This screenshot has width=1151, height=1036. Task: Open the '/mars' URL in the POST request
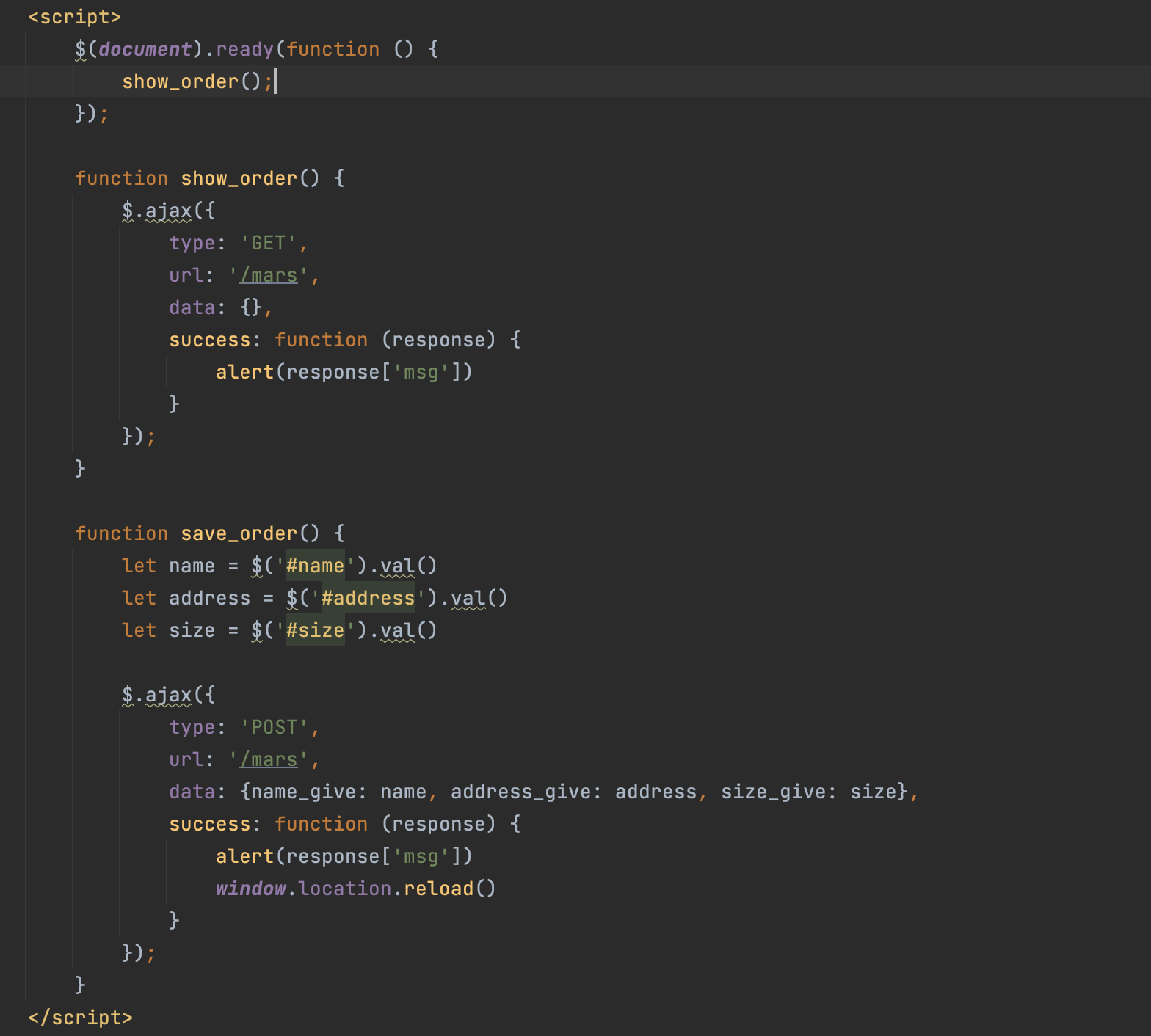click(269, 759)
